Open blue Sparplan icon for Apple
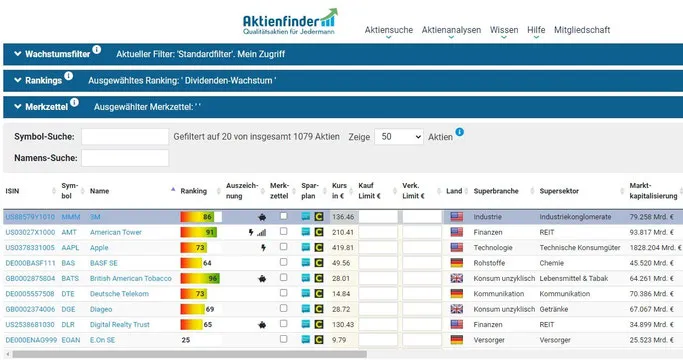This screenshot has height=360, width=683. click(x=306, y=248)
